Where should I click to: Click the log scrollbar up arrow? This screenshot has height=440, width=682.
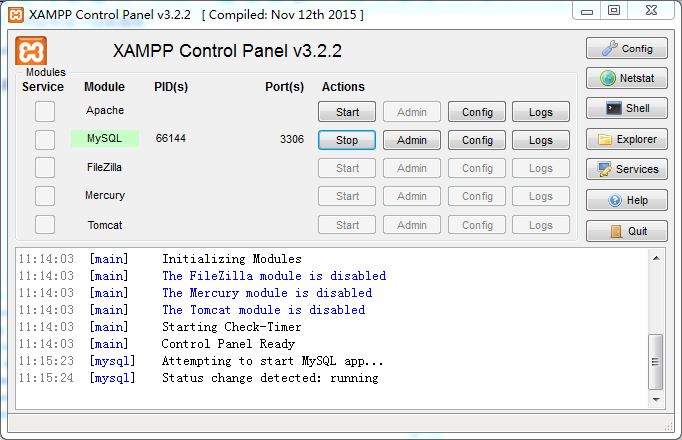656,258
